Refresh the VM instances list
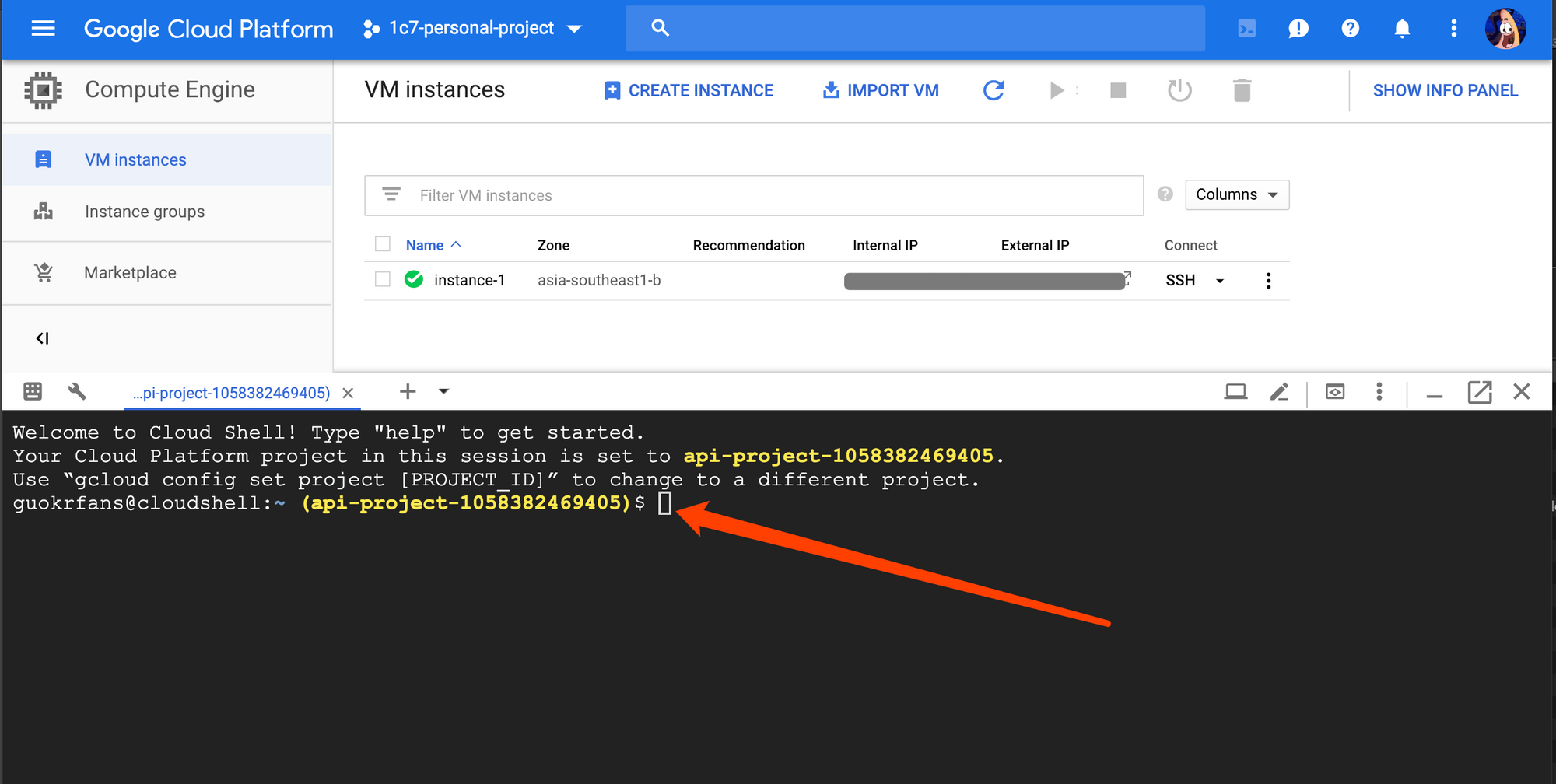Image resolution: width=1556 pixels, height=784 pixels. tap(994, 89)
